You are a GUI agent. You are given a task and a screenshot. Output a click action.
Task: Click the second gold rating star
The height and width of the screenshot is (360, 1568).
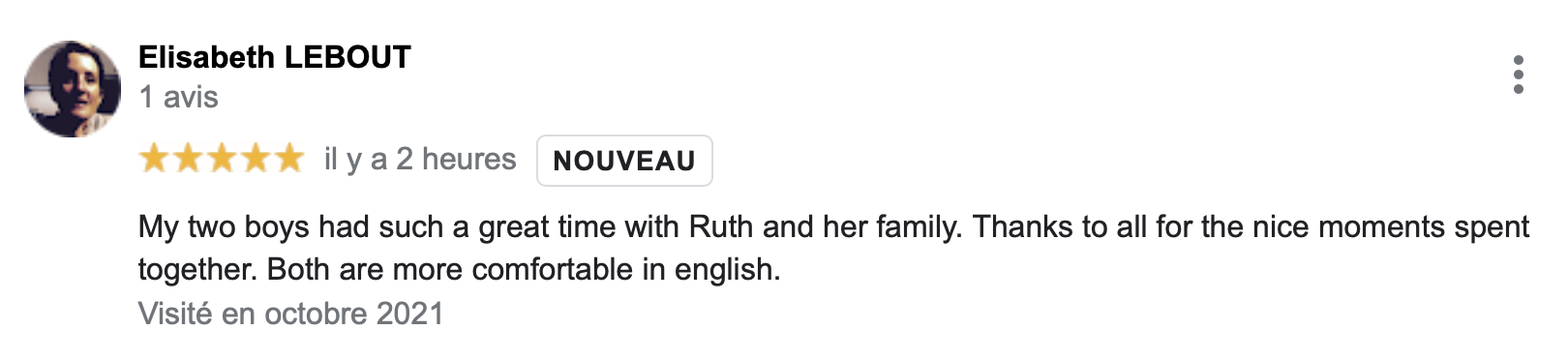pos(188,158)
